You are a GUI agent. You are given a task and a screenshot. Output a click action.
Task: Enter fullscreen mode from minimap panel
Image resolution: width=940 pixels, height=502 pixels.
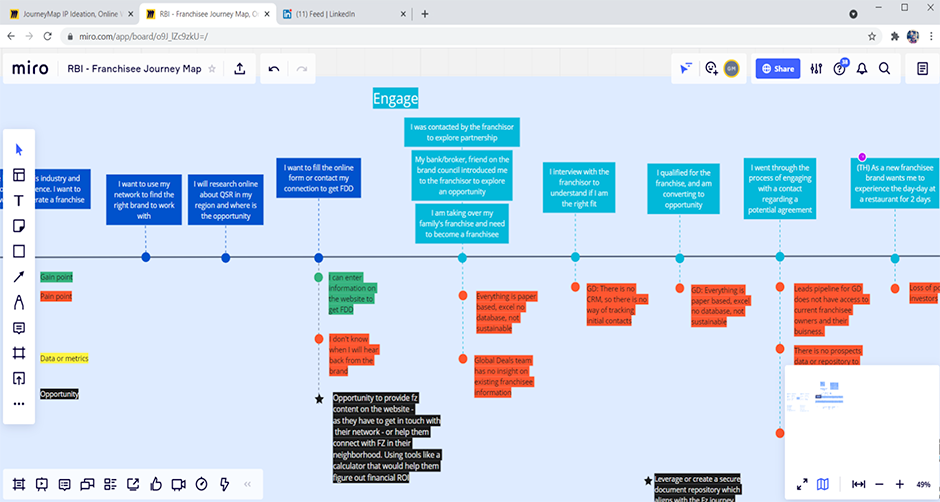click(802, 484)
